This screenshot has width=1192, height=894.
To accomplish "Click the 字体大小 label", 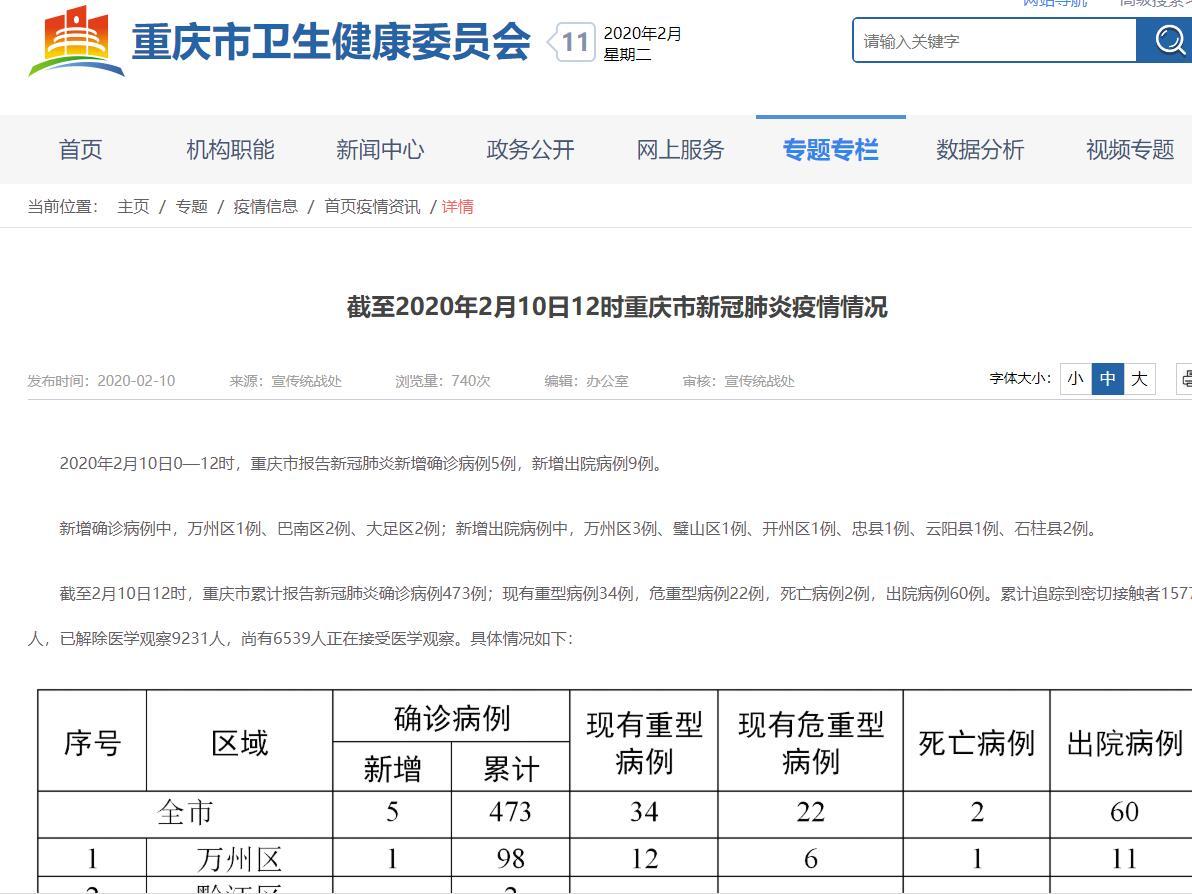I will (x=1021, y=379).
